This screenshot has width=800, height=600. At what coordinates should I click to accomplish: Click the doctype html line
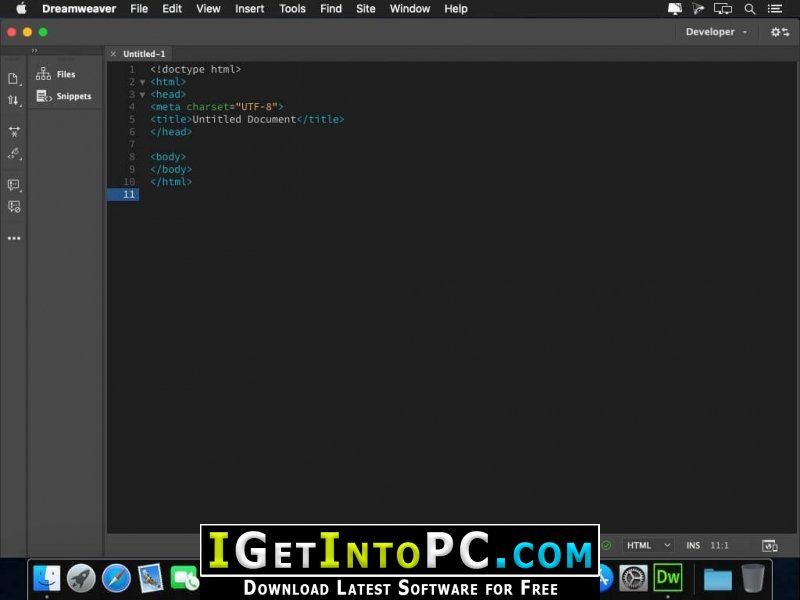195,69
